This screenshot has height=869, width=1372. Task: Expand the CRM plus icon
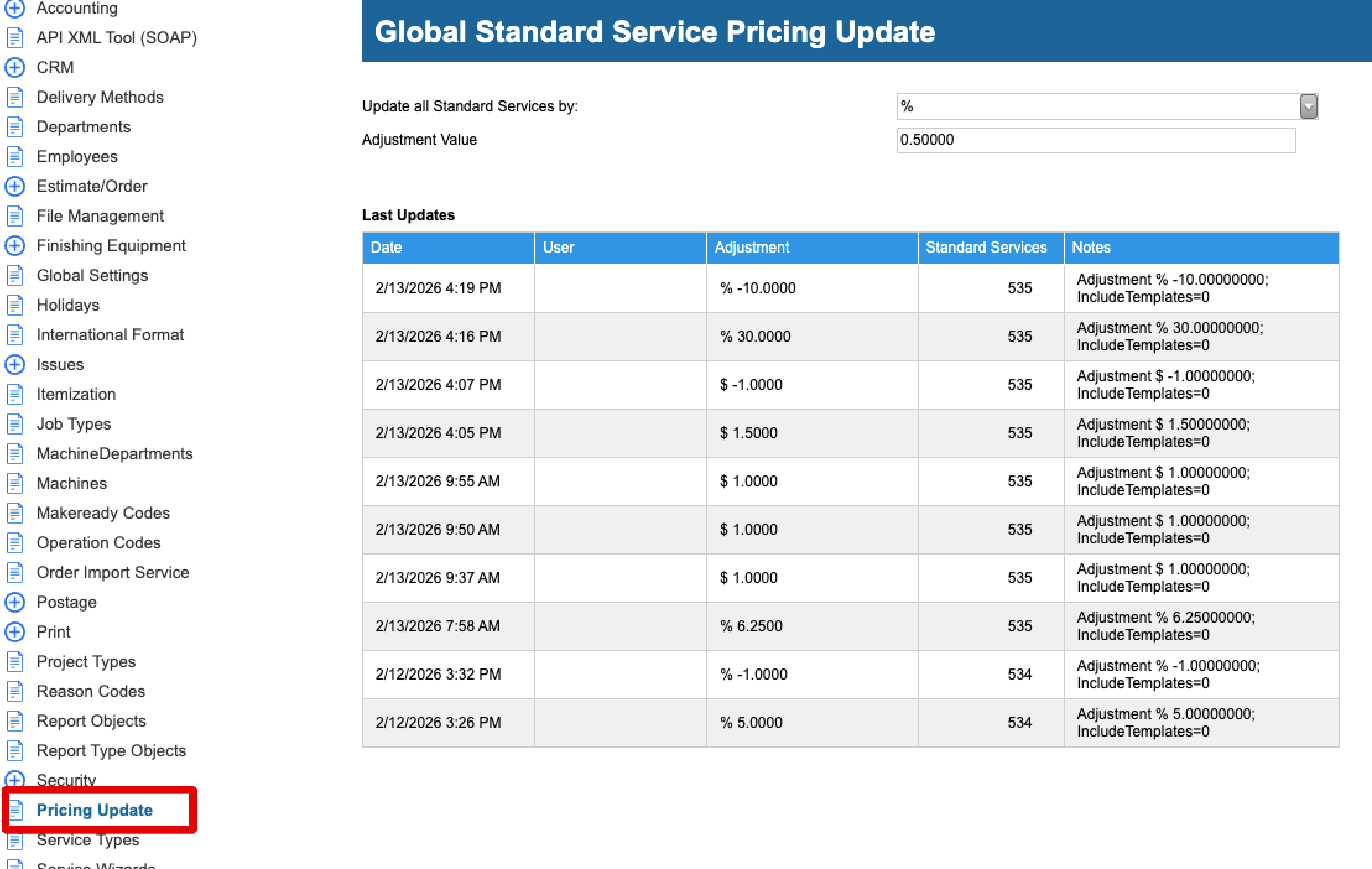click(x=15, y=67)
